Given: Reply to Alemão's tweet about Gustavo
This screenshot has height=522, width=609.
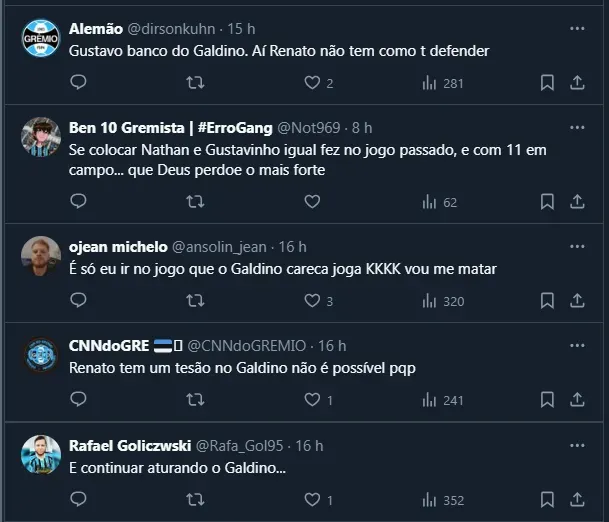Looking at the screenshot, I should click(x=78, y=83).
